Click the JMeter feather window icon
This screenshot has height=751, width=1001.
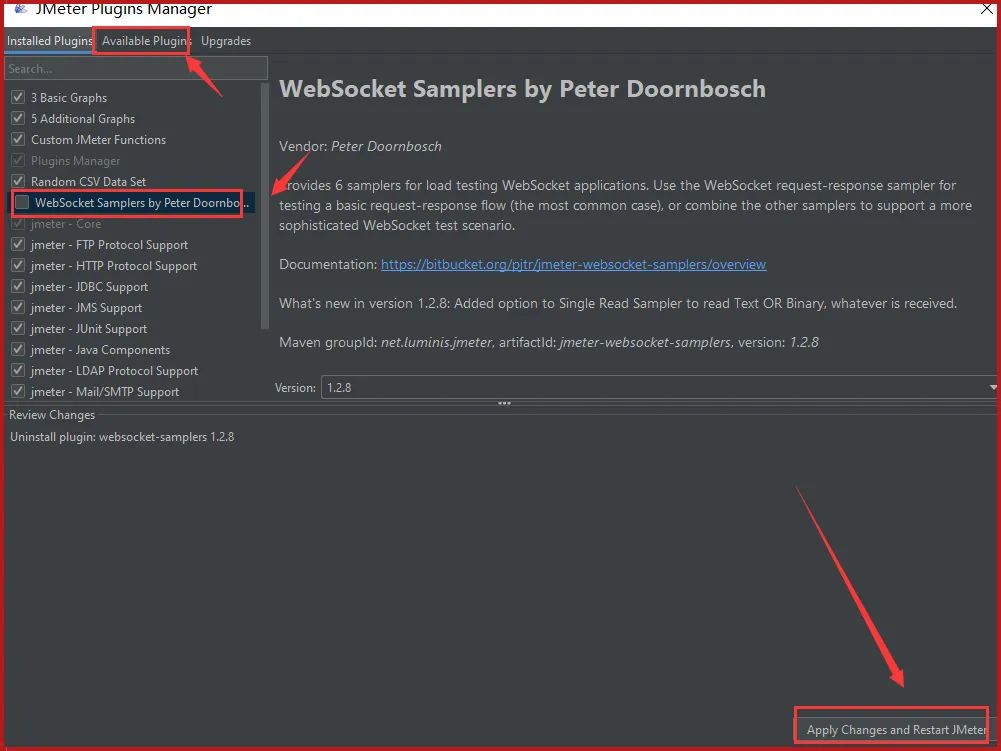coord(20,8)
